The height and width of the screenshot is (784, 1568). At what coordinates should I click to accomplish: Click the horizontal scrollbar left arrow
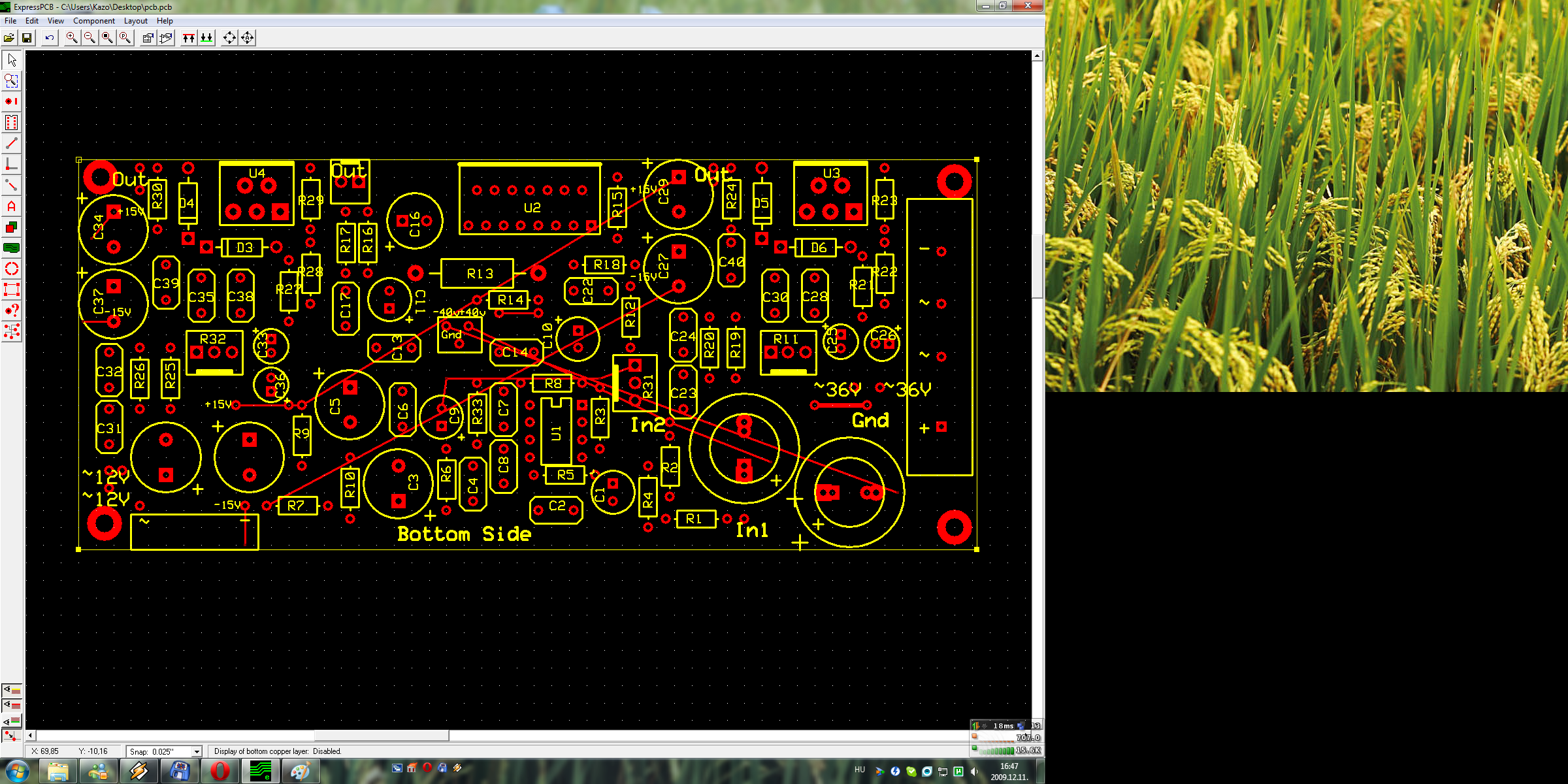(31, 736)
